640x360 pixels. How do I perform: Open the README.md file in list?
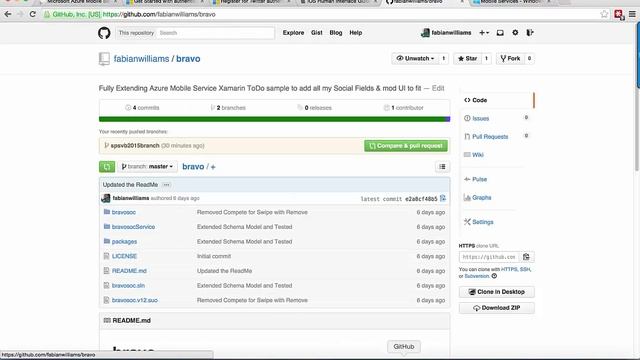click(x=129, y=271)
